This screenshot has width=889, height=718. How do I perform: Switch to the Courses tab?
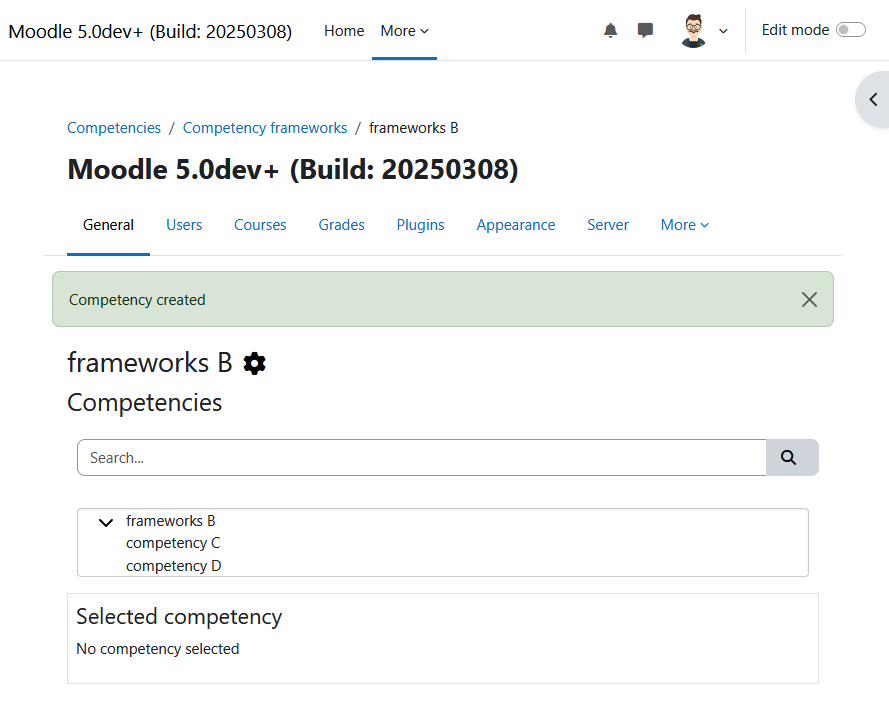pos(260,225)
